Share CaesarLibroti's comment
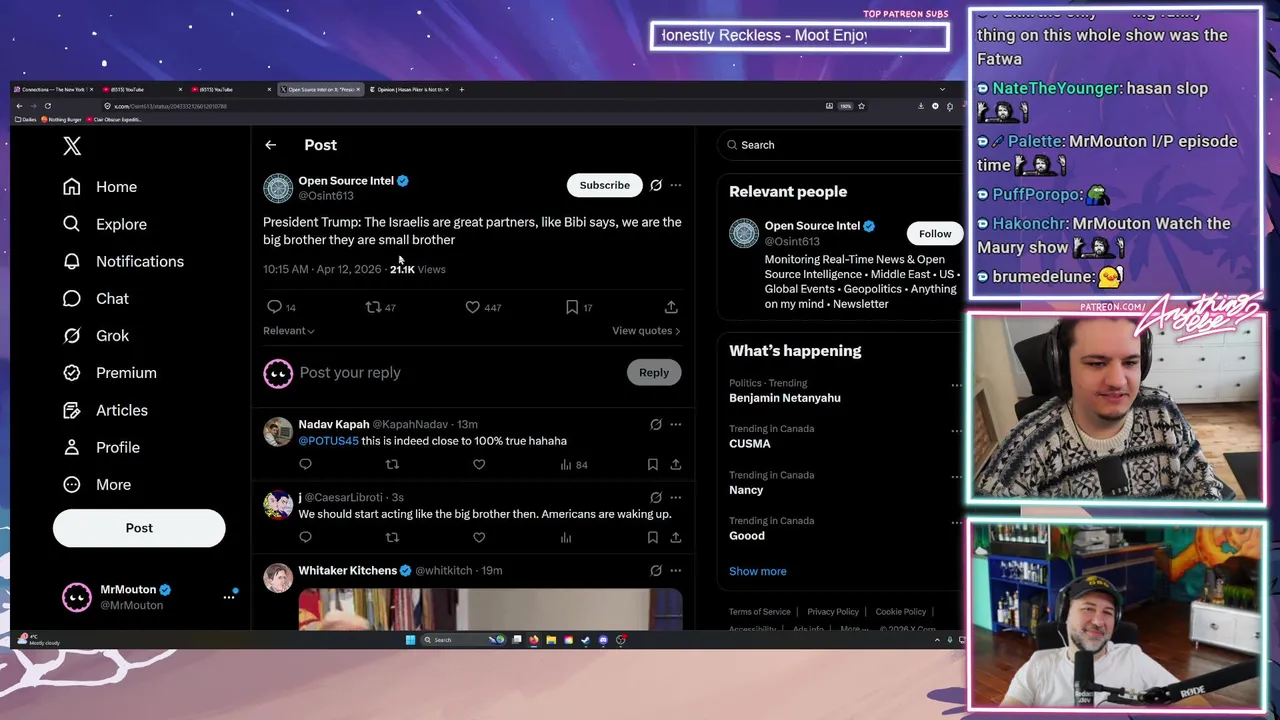 click(676, 537)
